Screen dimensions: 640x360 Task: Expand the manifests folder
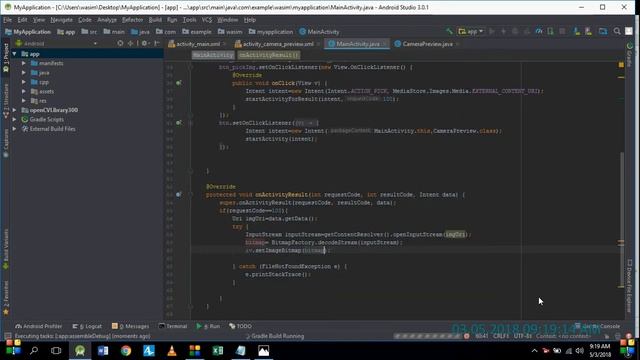click(24, 63)
